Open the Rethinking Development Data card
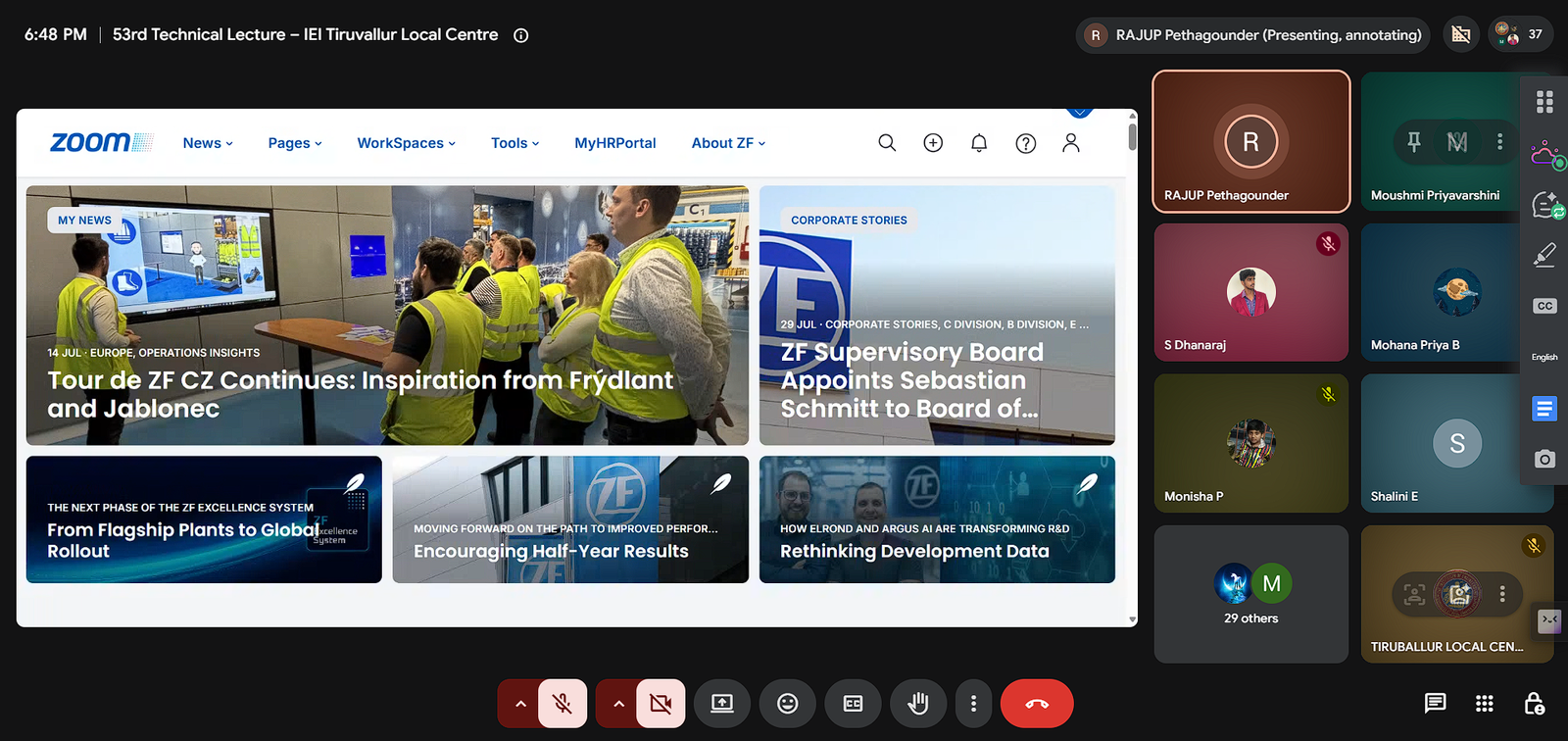Viewport: 1568px width, 741px height. 937,519
